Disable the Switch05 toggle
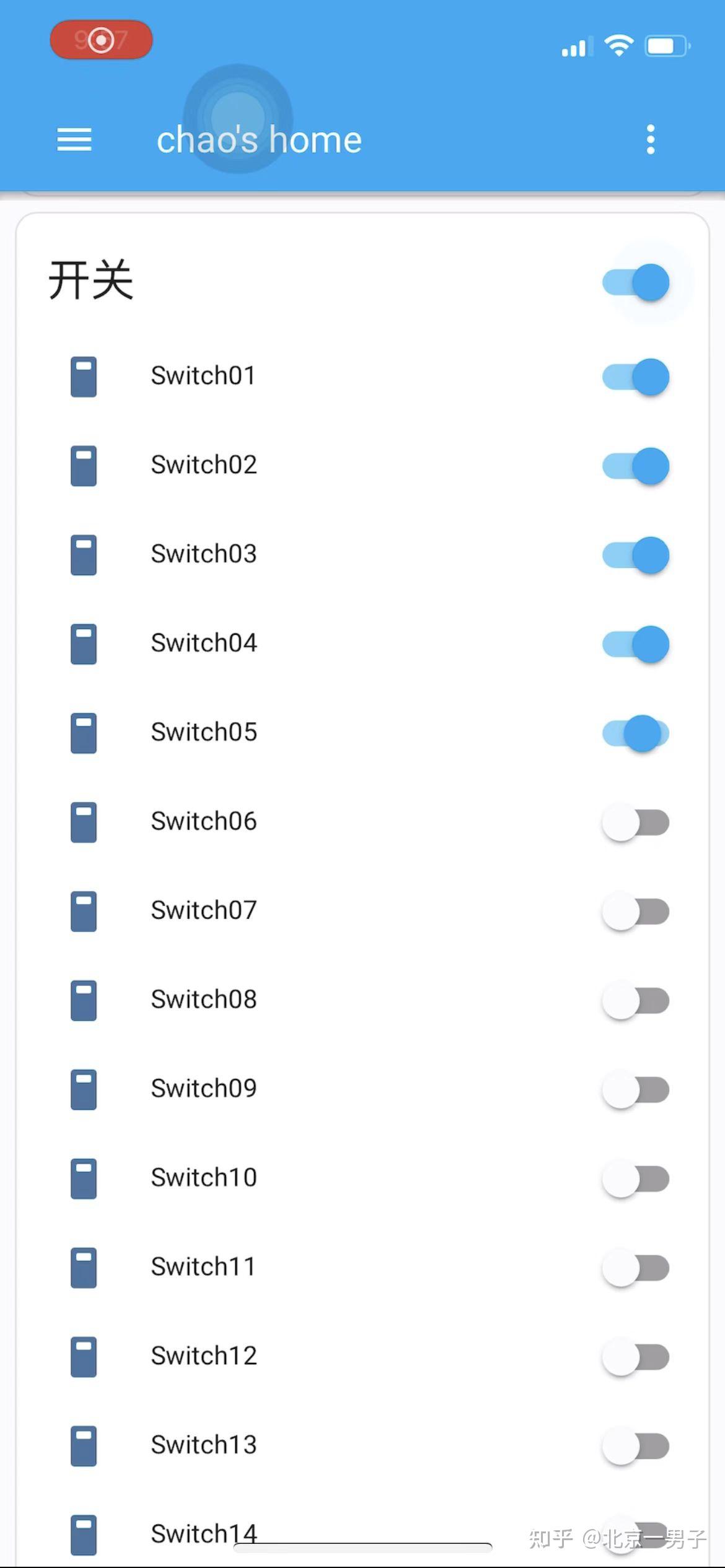Screen dimensions: 725x1568 tap(636, 733)
